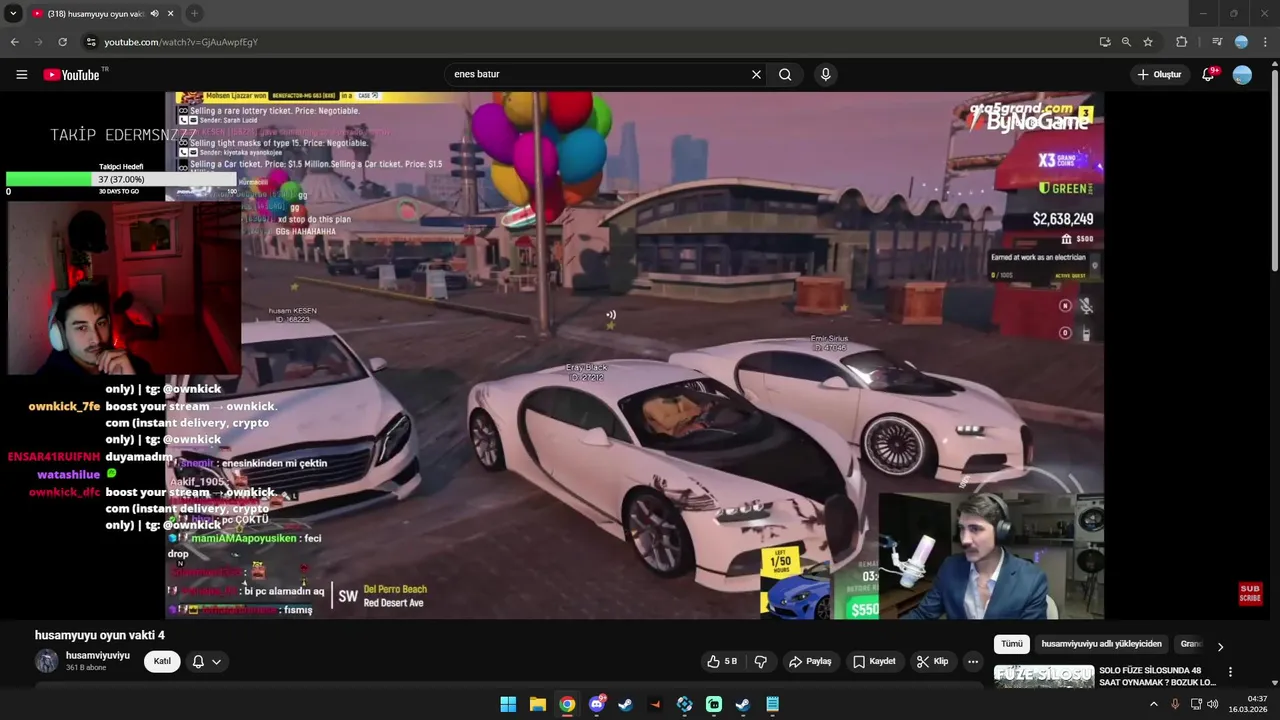Open husamviyuviyu channel name link
This screenshot has width=1280, height=720.
(98, 655)
